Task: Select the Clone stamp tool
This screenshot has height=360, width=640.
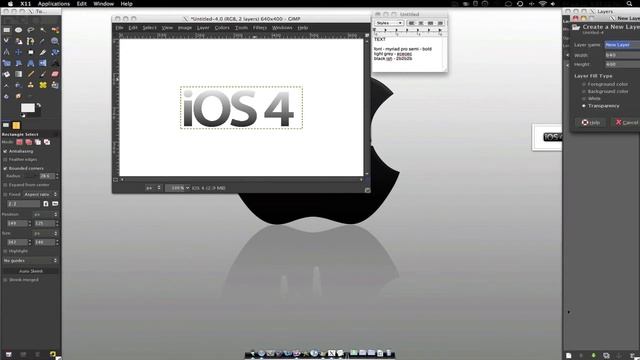Action: 31,85
